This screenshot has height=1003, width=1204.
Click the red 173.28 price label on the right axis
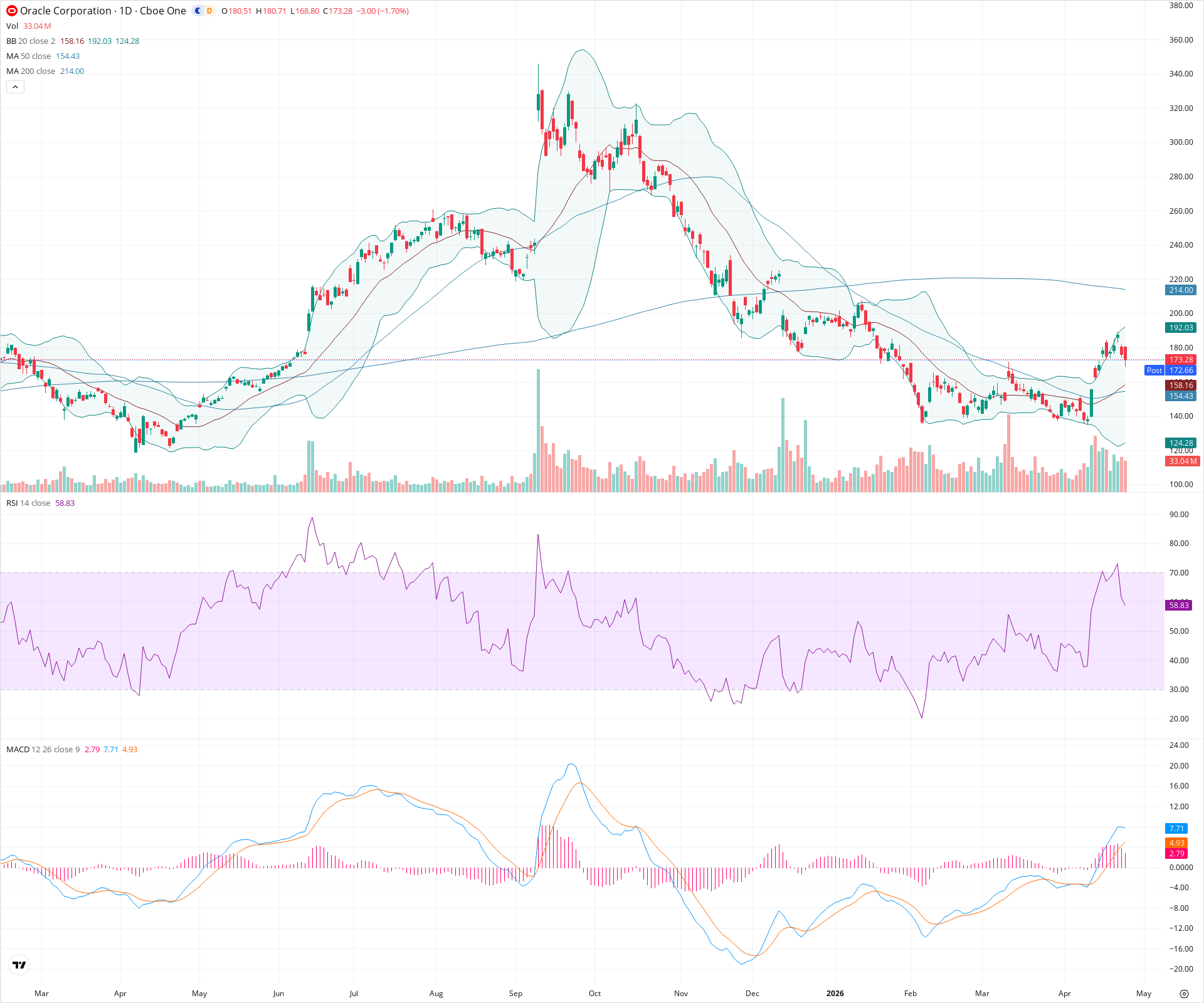tap(1181, 359)
